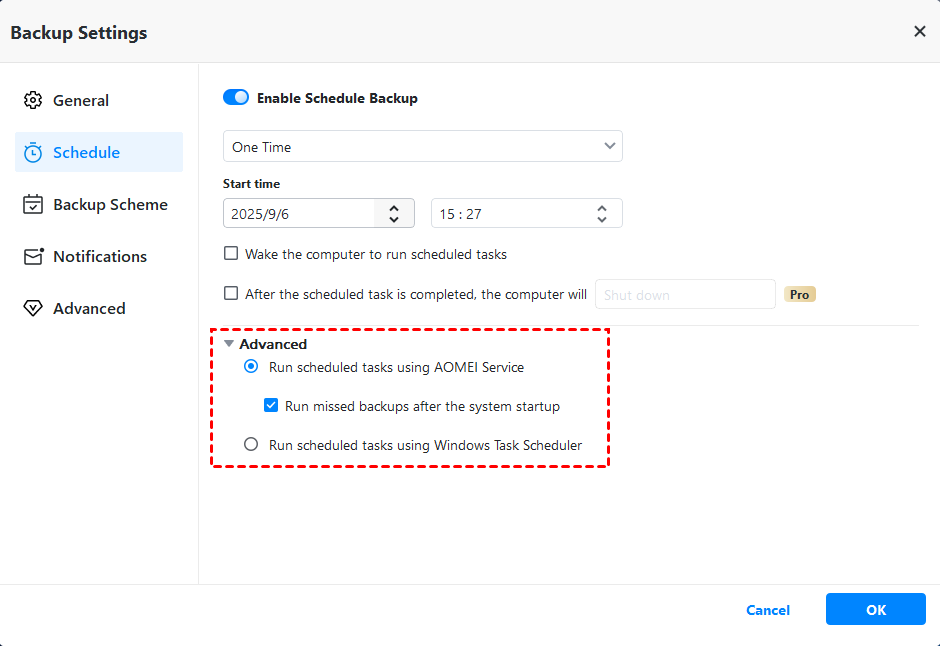Toggle the Enable Schedule Backup switch
Viewport: 940px width, 646px height.
[236, 98]
